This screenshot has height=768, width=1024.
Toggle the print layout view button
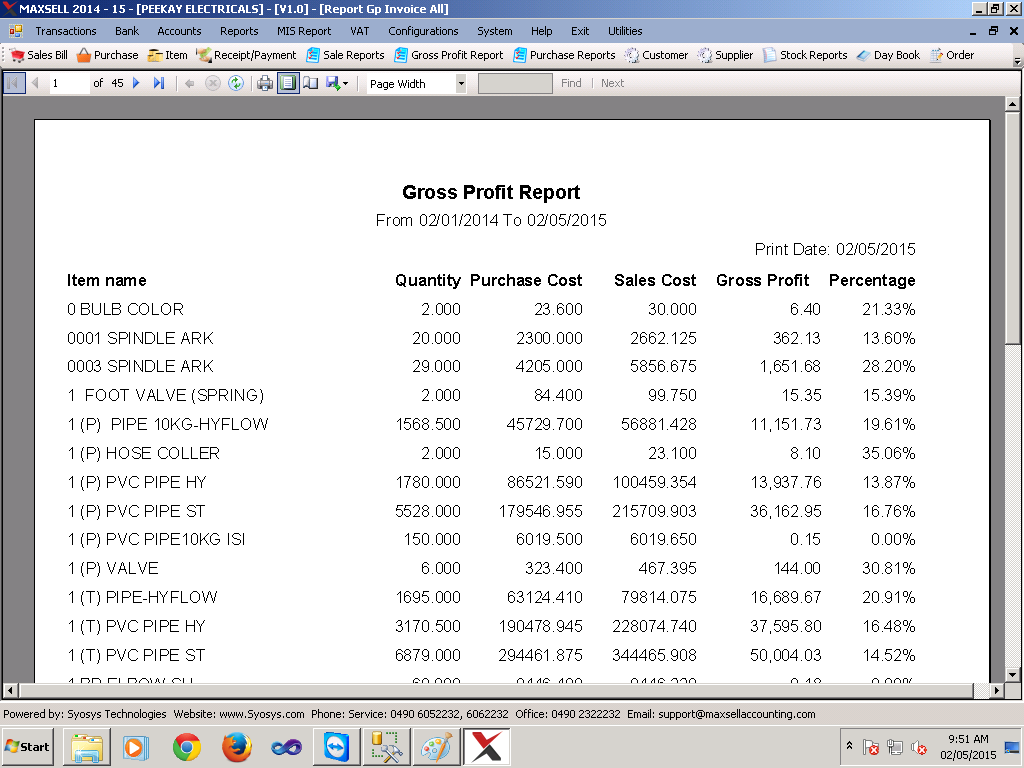tap(287, 83)
